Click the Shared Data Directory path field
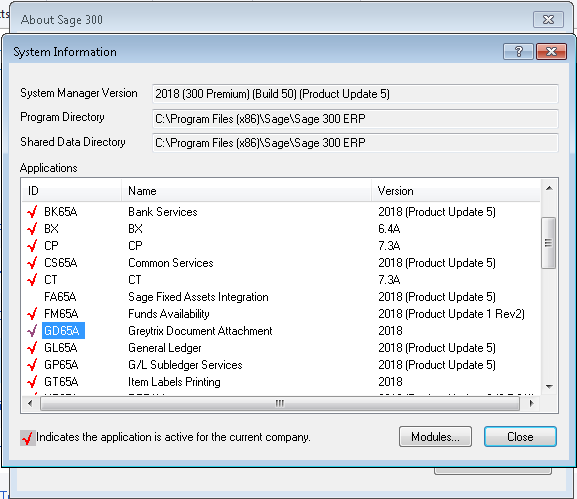Viewport: 577px width, 499px height. [355, 143]
